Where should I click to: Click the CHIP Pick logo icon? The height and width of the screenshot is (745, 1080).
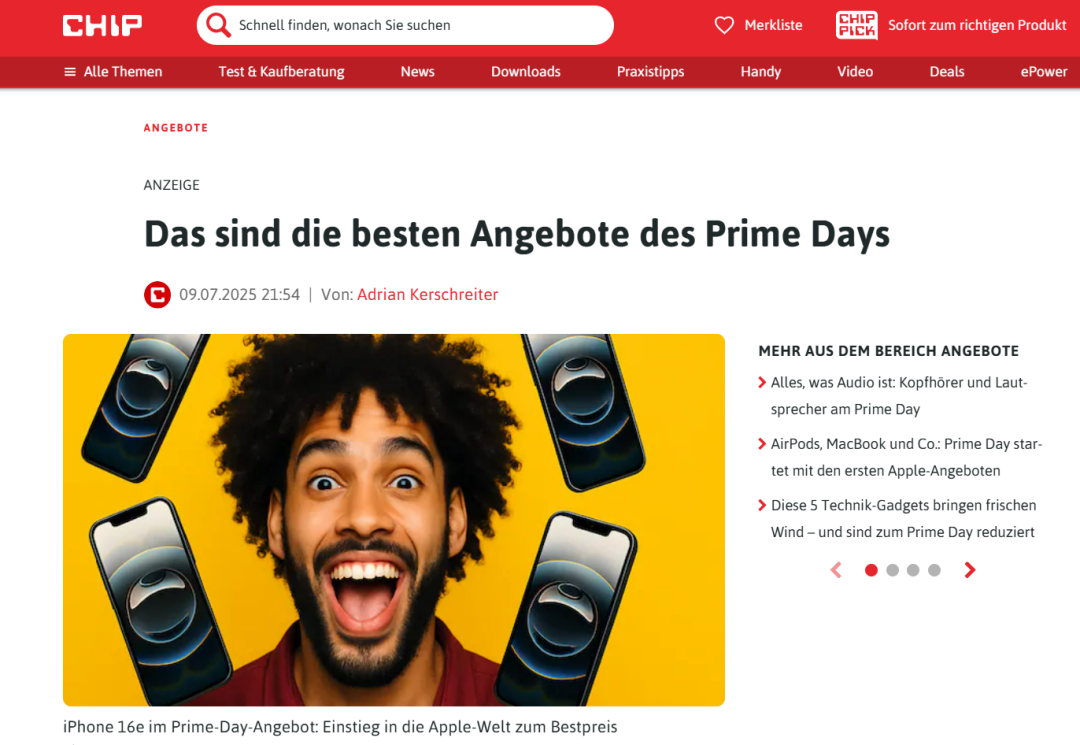click(x=856, y=25)
